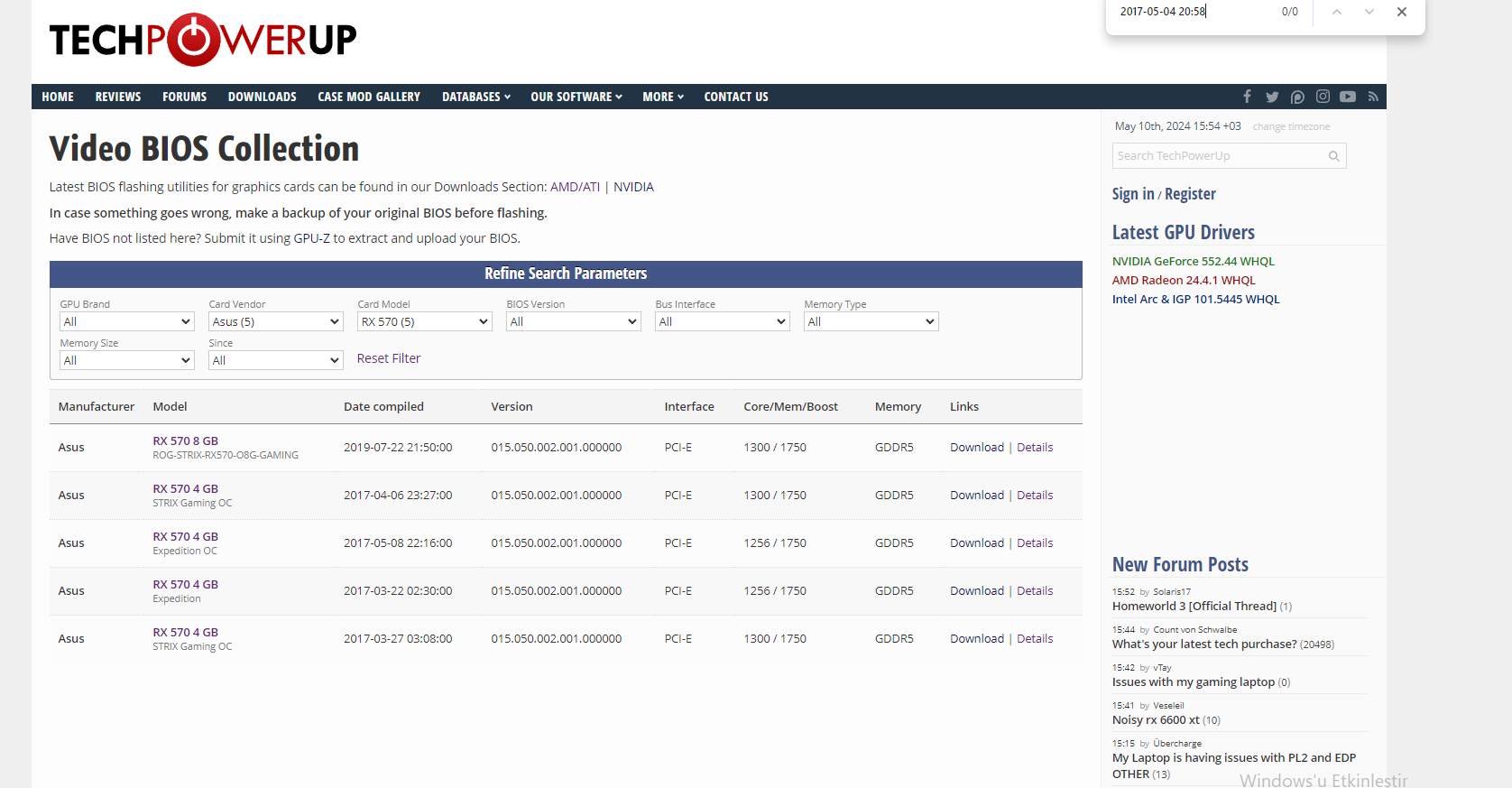Image resolution: width=1512 pixels, height=788 pixels.
Task: Close the find-in-page bar
Action: pyautogui.click(x=1402, y=12)
